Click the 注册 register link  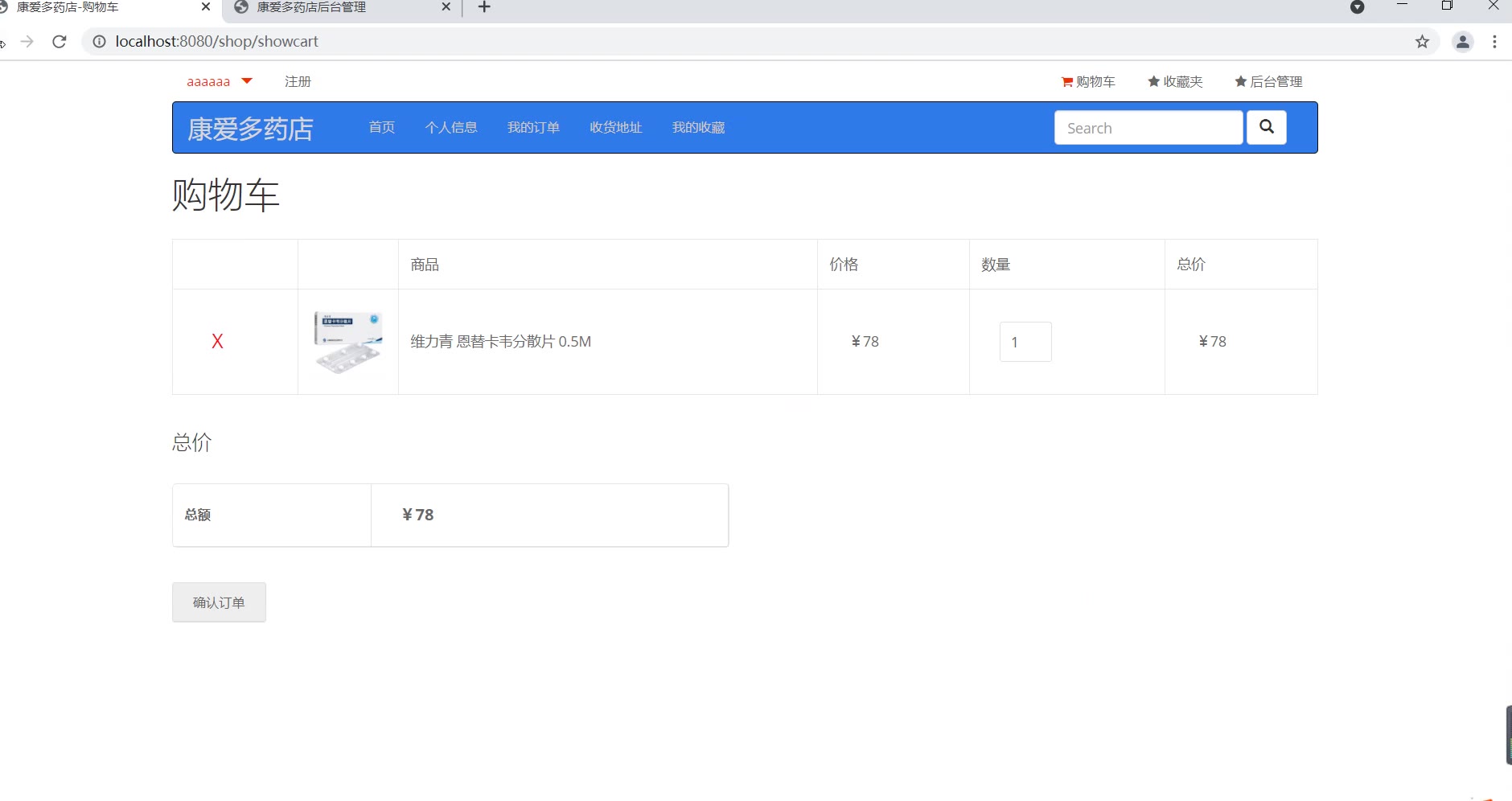tap(298, 81)
